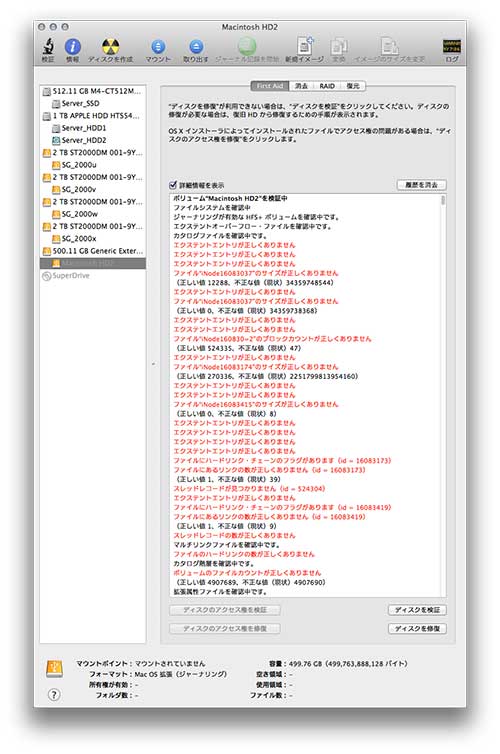Screen dimensions: 500x754
Task: Click the orange USB drive icon in info footer
Action: coord(54,669)
